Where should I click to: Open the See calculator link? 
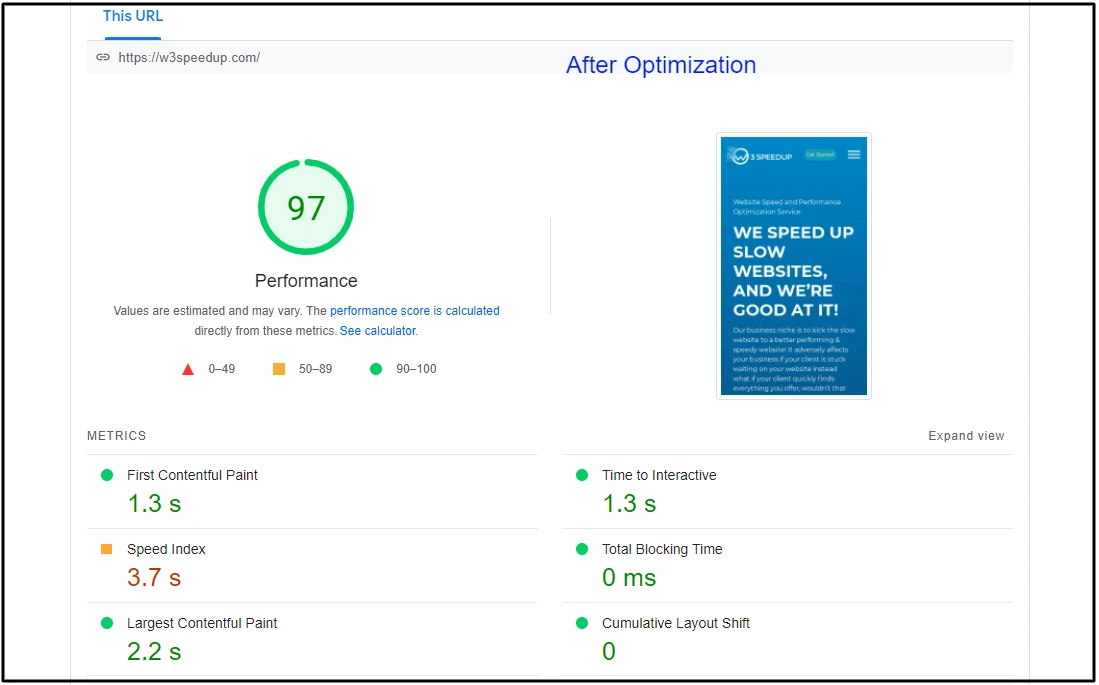click(378, 331)
